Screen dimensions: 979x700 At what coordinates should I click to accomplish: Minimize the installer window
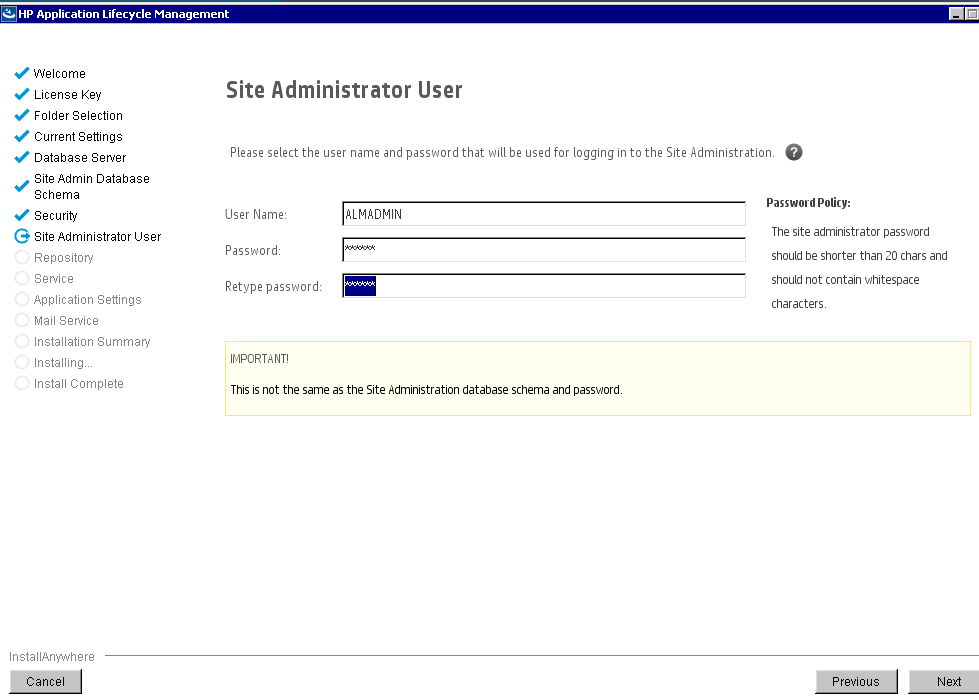pyautogui.click(x=956, y=14)
